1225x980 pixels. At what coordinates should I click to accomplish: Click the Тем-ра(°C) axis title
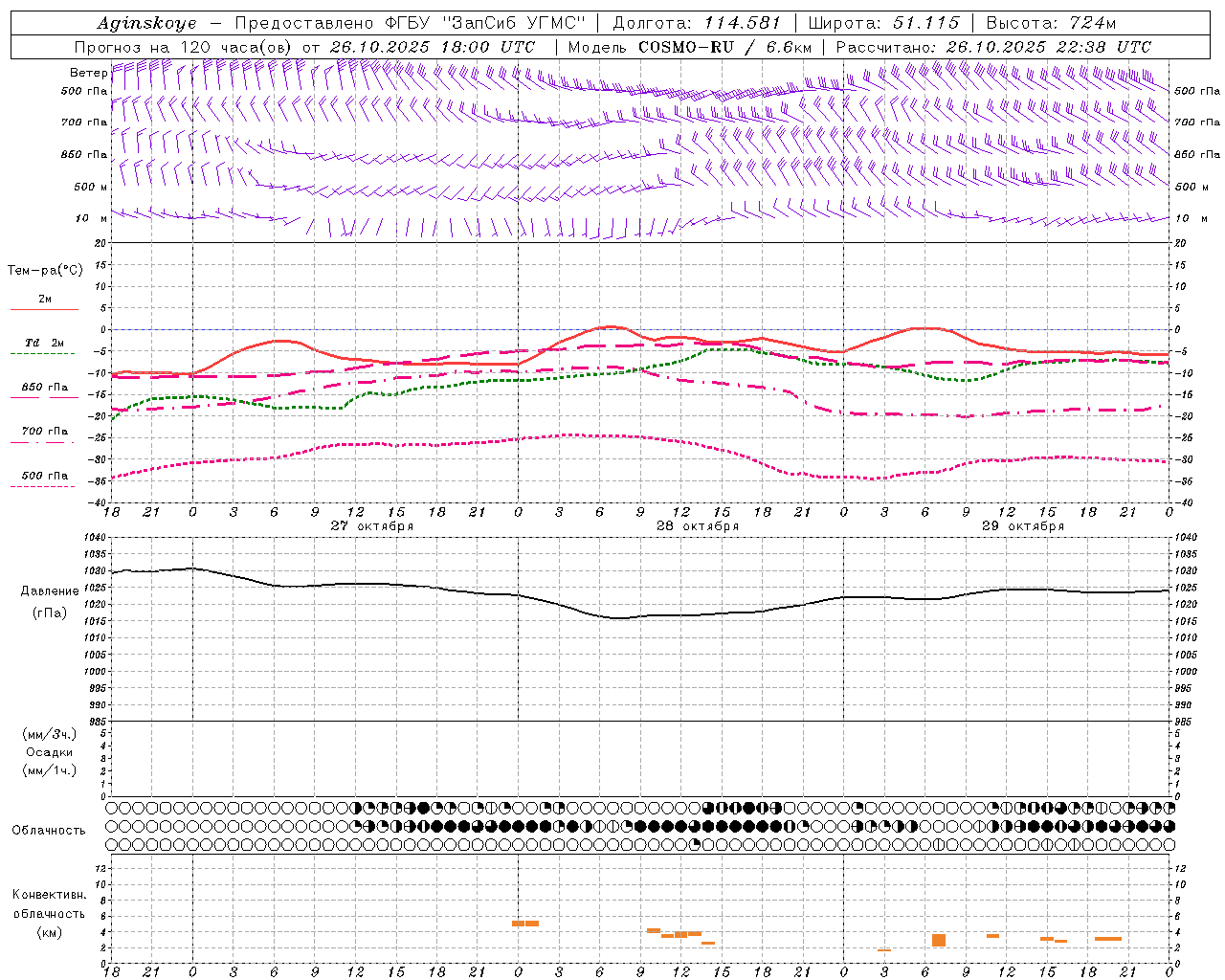(x=45, y=271)
